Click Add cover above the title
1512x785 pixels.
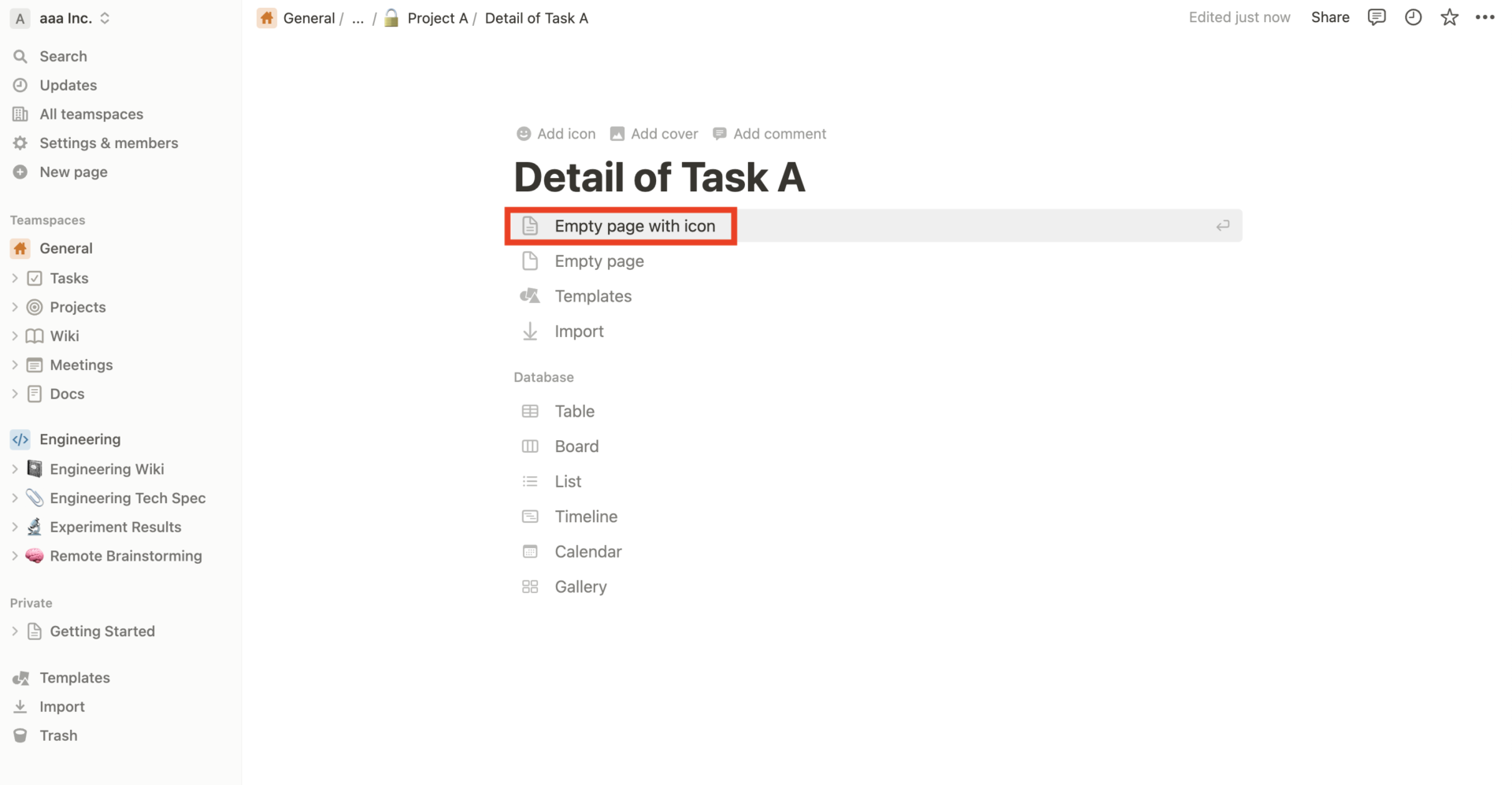click(664, 133)
